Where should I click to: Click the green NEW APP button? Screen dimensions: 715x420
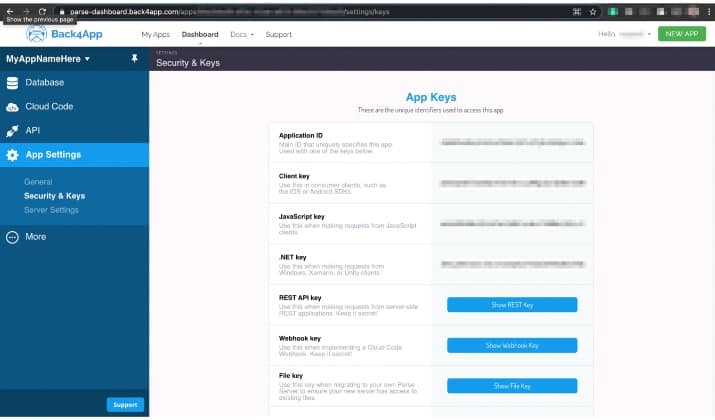click(x=682, y=34)
